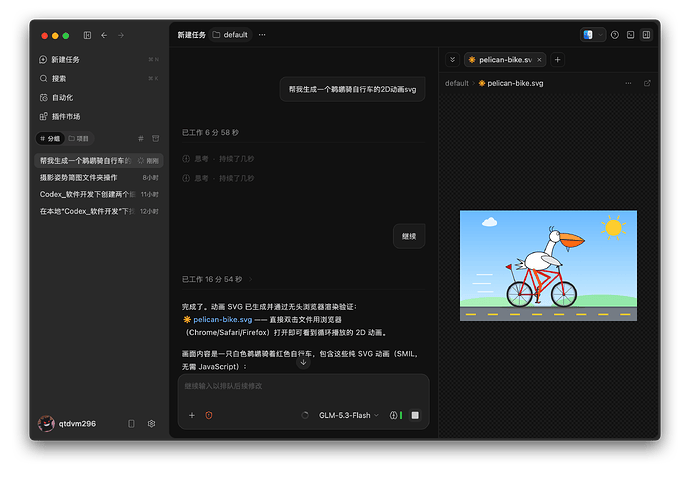Switch to the 分组 view toggle
690x479 pixels.
coord(50,139)
